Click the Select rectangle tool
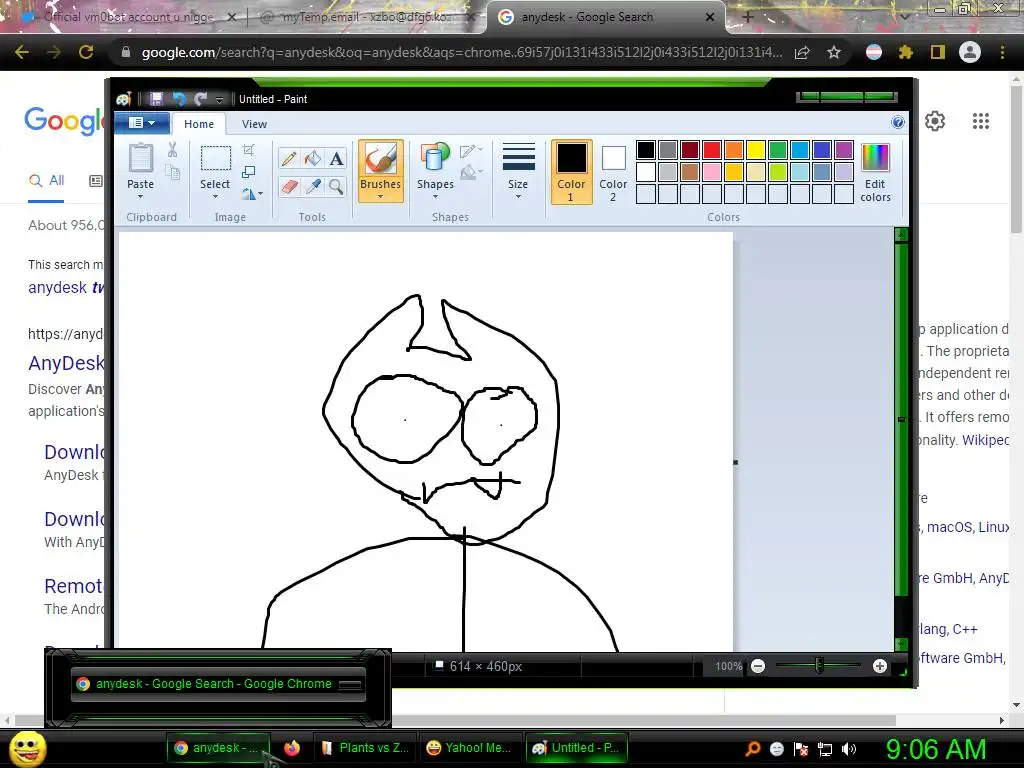Viewport: 1024px width, 768px height. tap(215, 159)
